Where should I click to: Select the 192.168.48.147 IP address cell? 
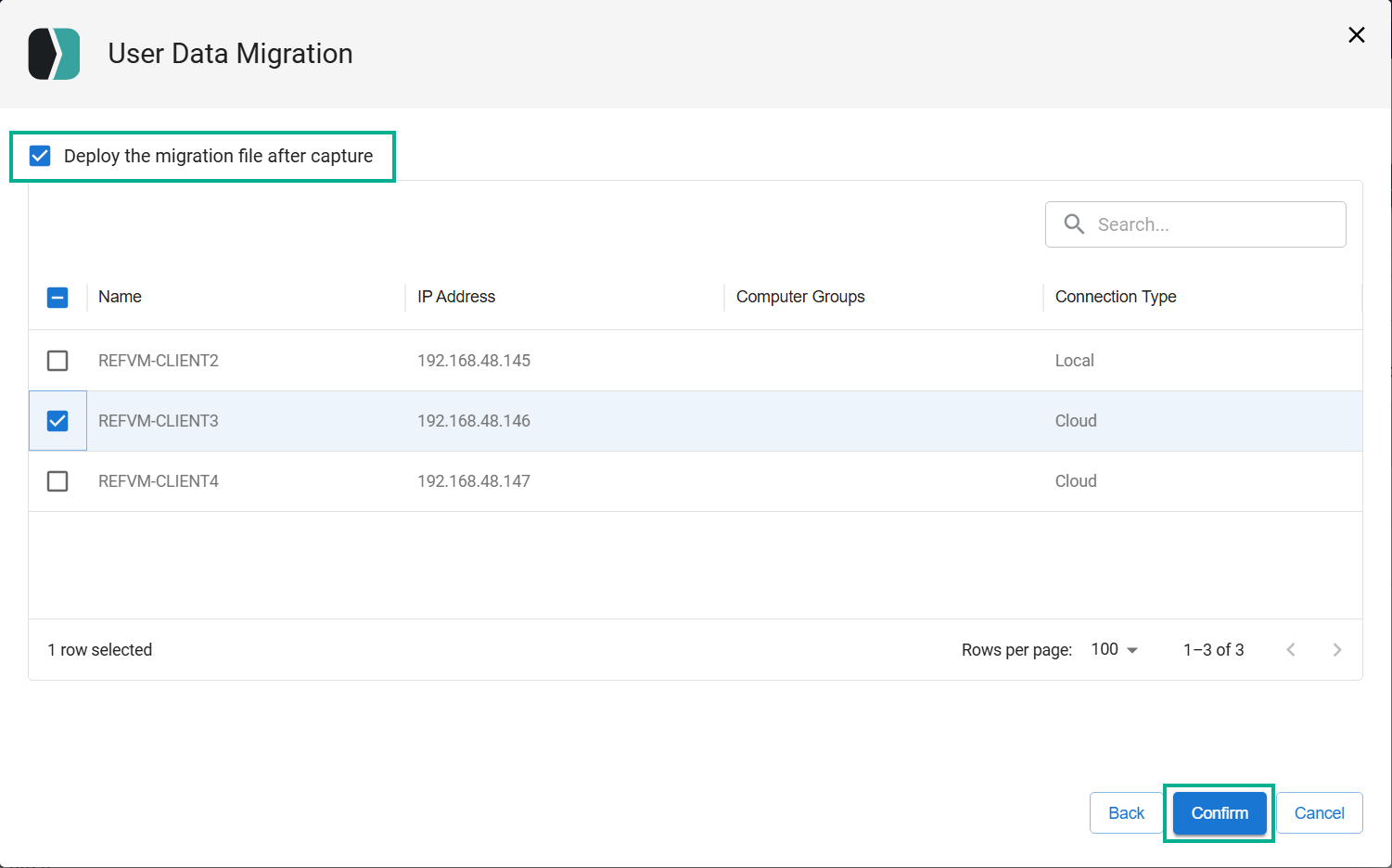point(474,481)
